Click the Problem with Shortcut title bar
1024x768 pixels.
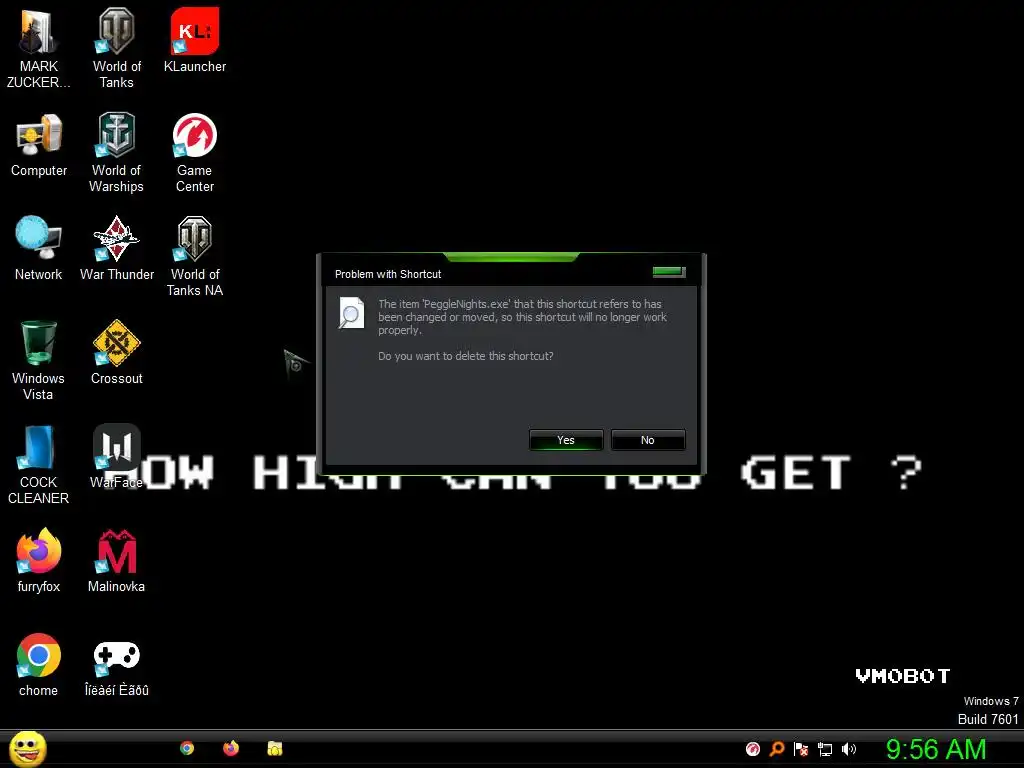click(509, 274)
